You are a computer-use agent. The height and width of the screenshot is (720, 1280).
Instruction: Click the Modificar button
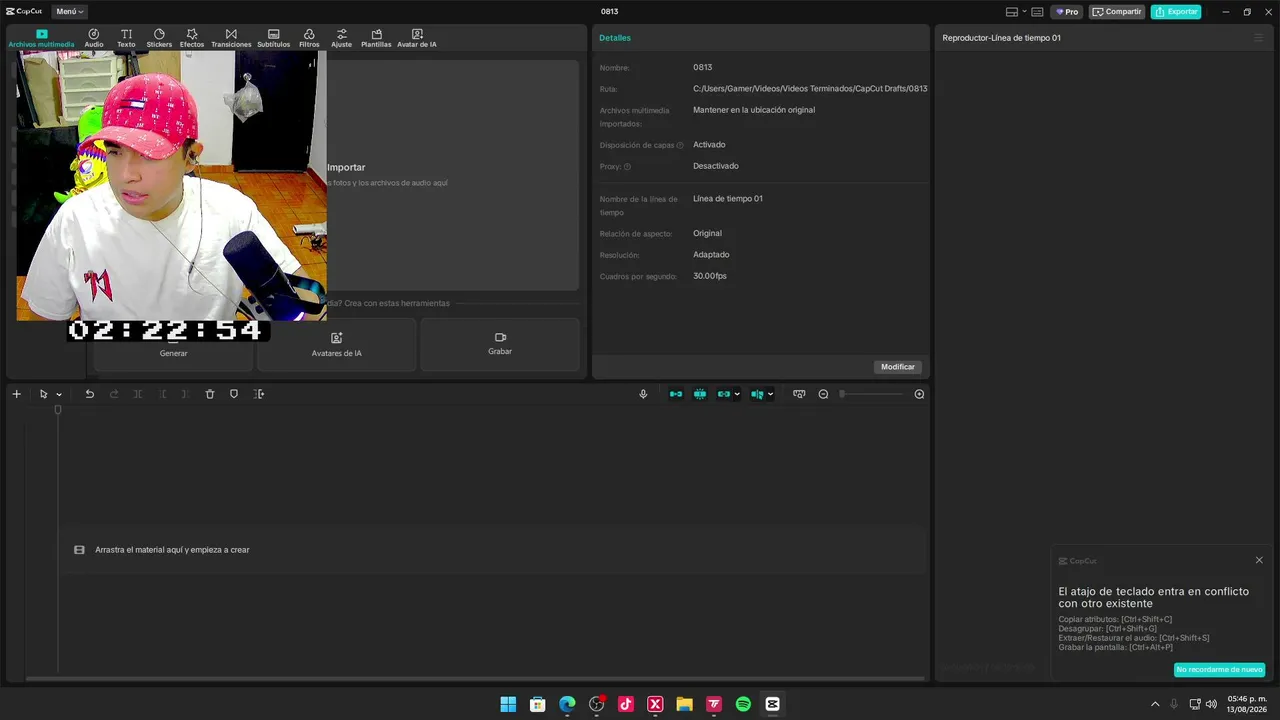898,367
